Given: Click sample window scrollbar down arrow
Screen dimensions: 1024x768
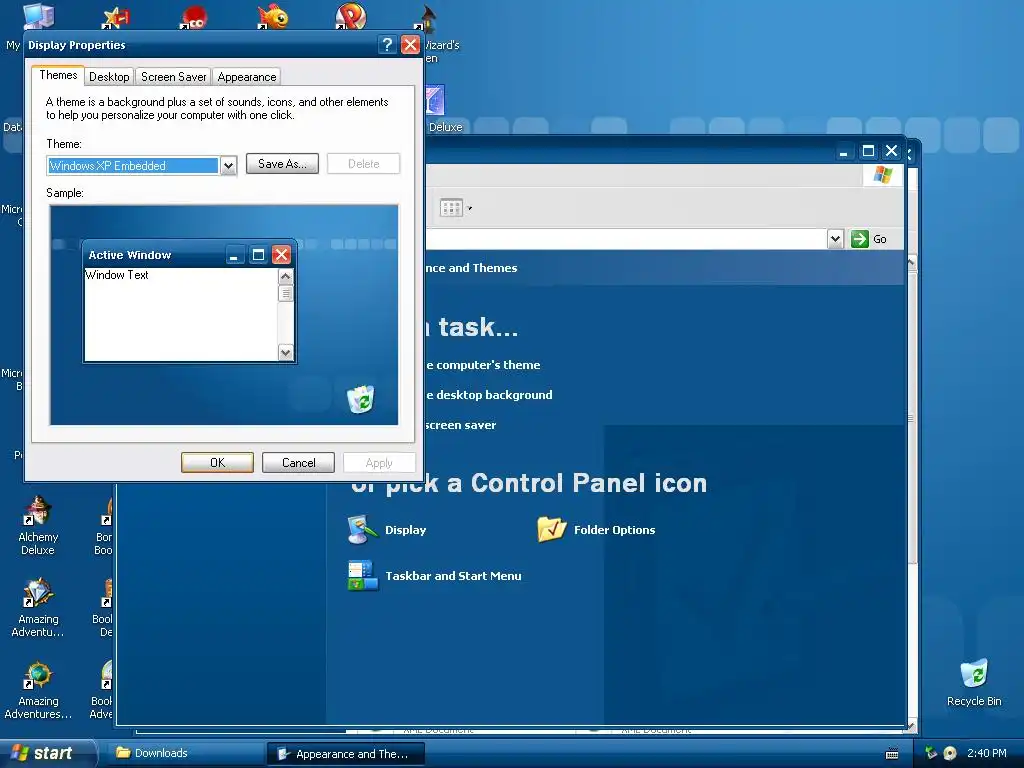Looking at the screenshot, I should coord(285,353).
